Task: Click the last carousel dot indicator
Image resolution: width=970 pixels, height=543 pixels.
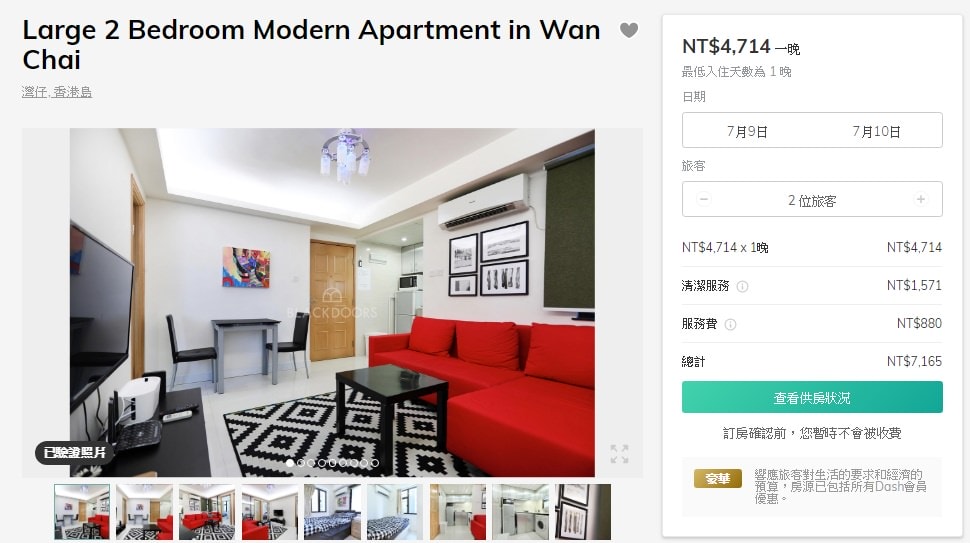Action: 374,463
